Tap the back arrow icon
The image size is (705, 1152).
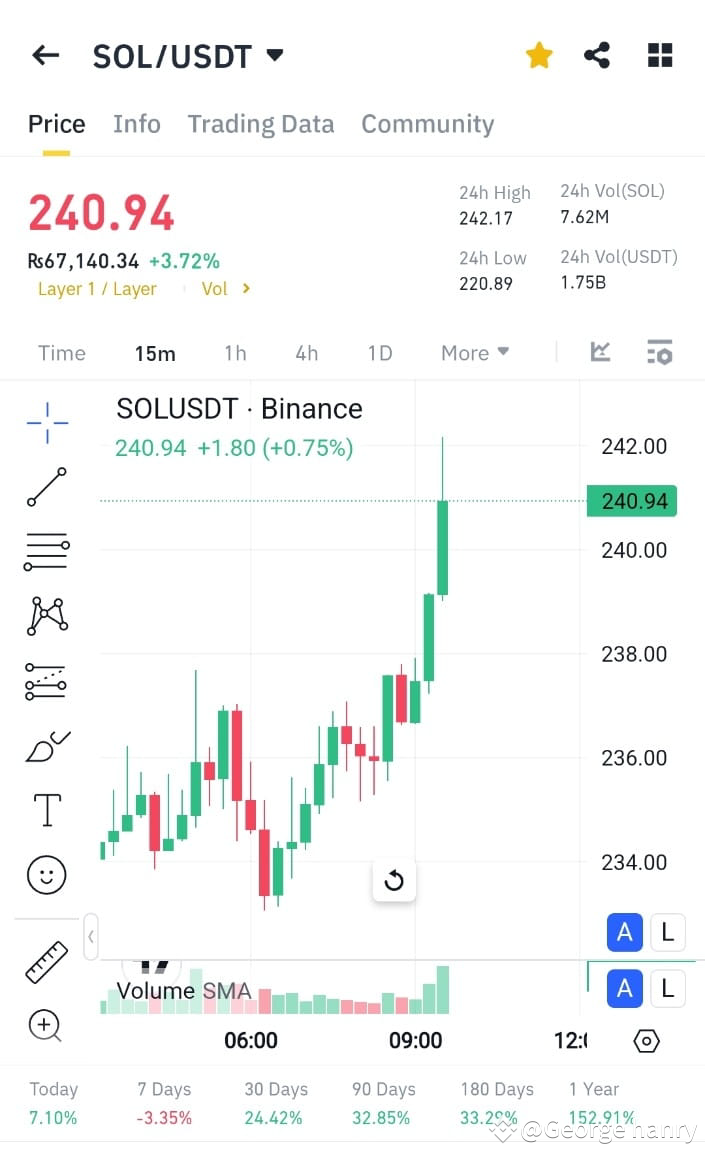pyautogui.click(x=46, y=55)
